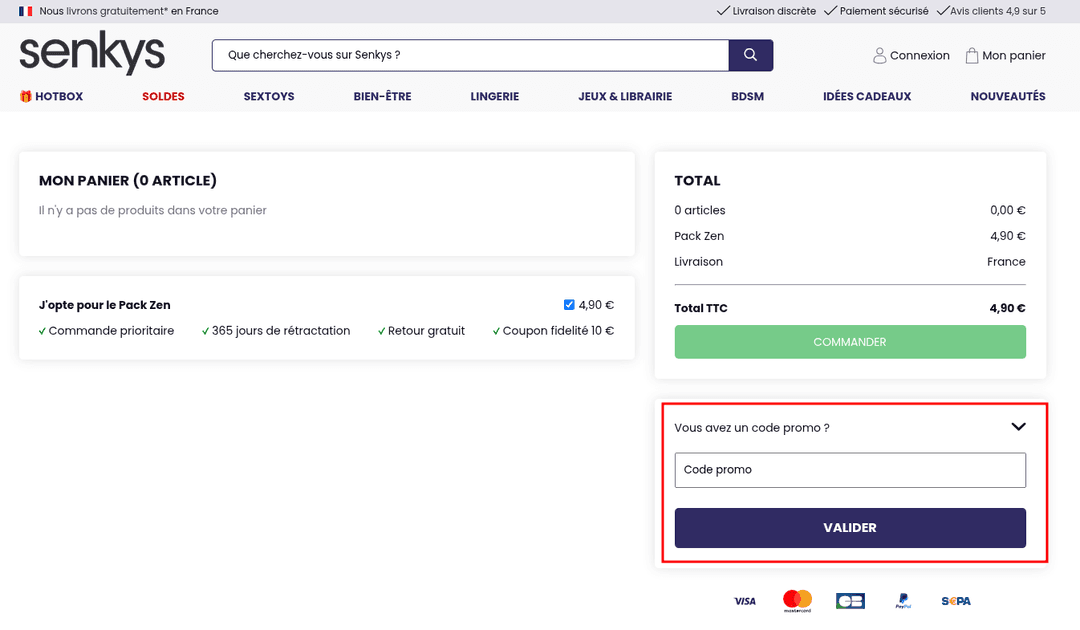Viewport: 1080px width, 630px height.
Task: Open the BIEN-ÊTRE menu
Action: tap(382, 96)
